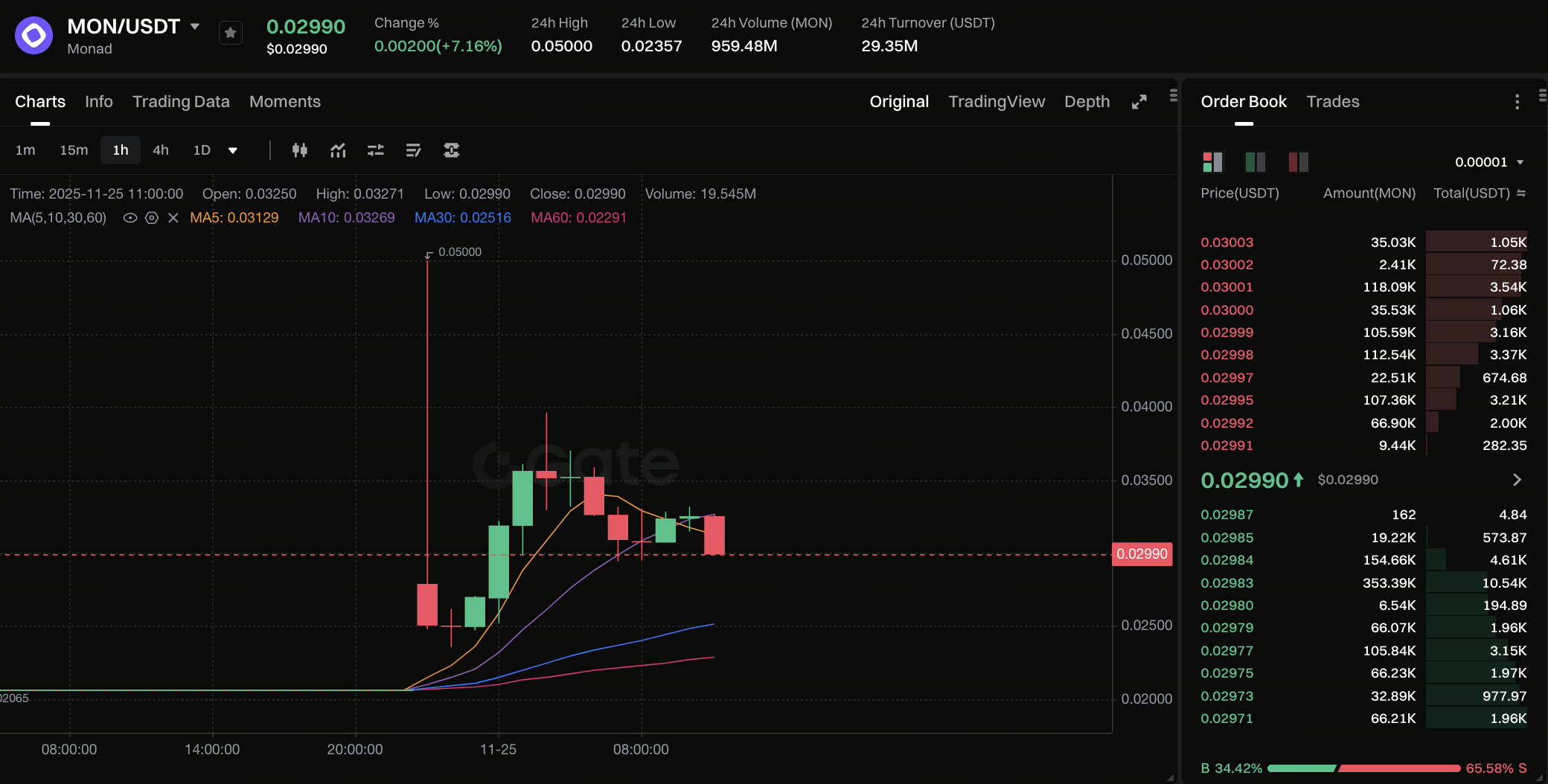
Task: Expand more timeframe options dropdown
Action: [233, 150]
